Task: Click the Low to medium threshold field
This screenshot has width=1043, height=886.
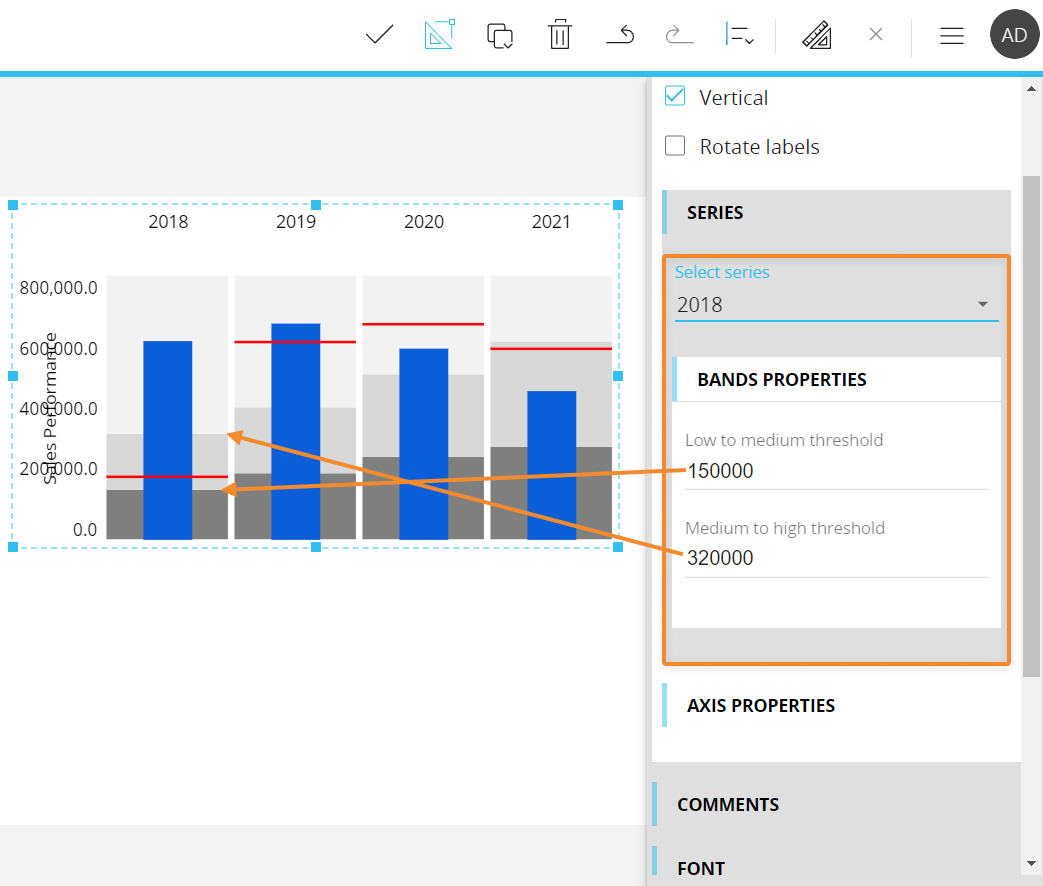Action: tap(836, 471)
